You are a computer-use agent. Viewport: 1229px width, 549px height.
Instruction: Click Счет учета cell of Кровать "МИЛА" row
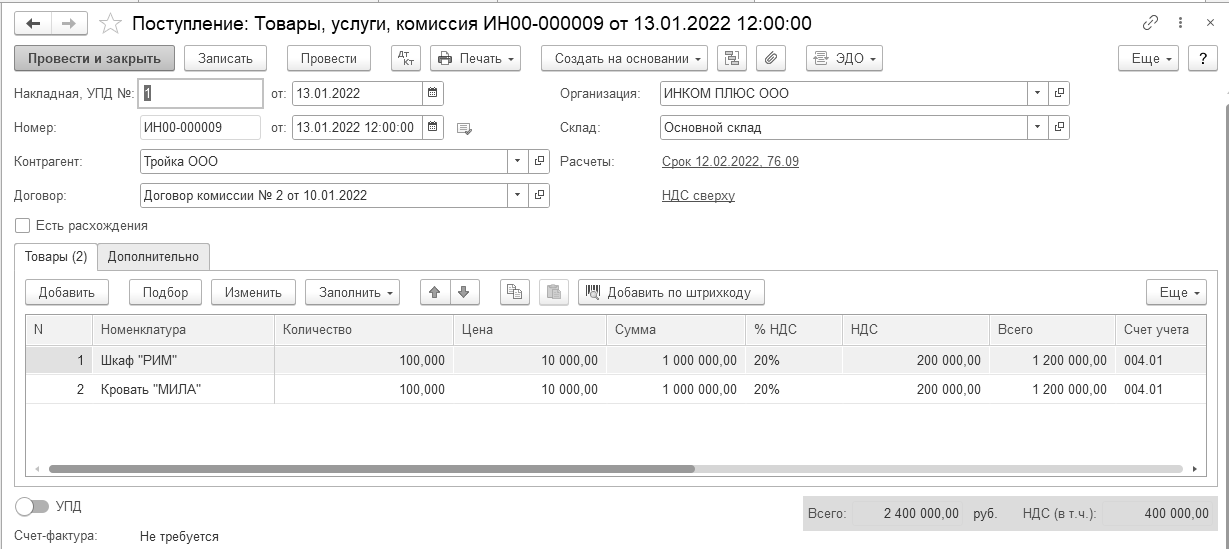(x=1159, y=389)
